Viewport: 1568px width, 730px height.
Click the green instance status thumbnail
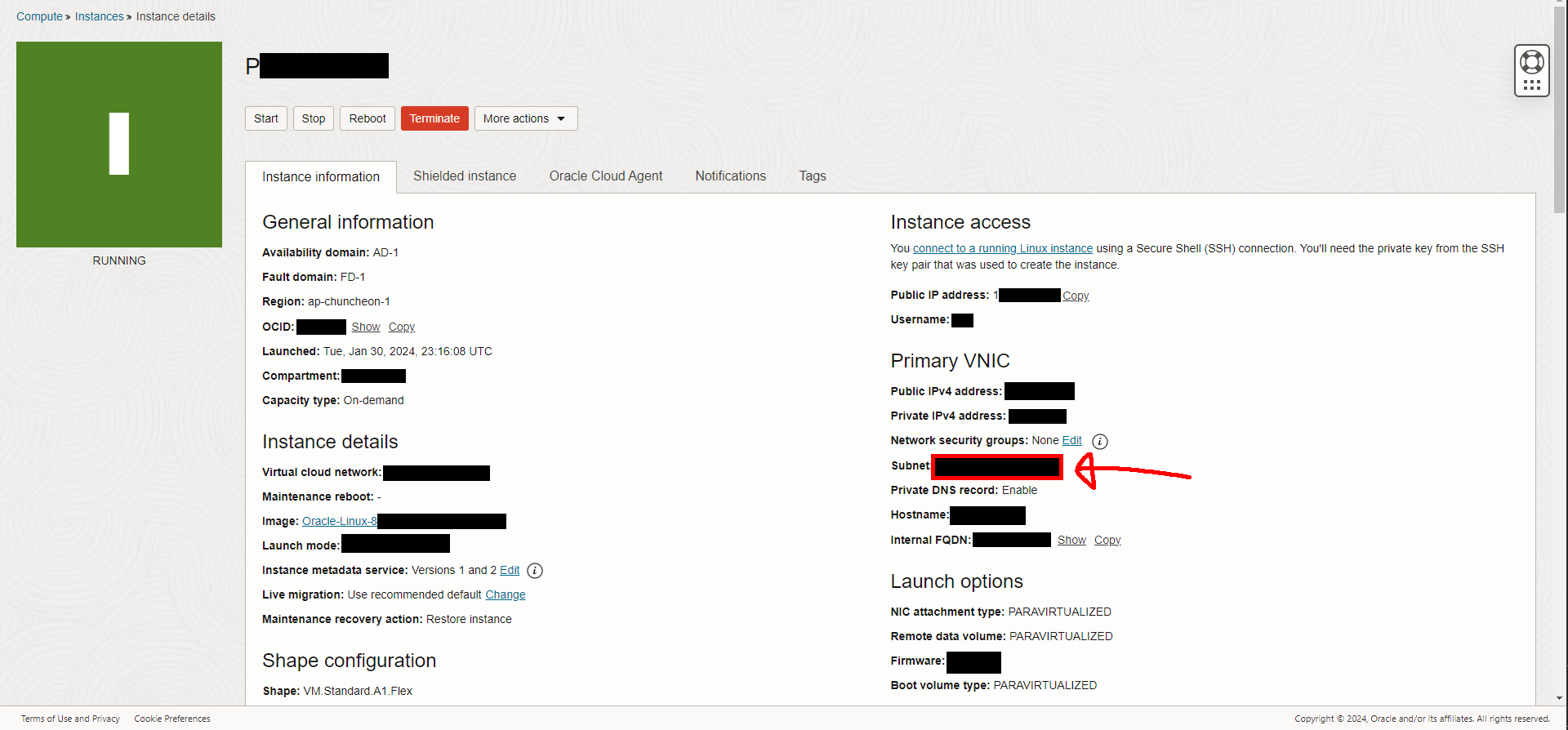[x=119, y=145]
